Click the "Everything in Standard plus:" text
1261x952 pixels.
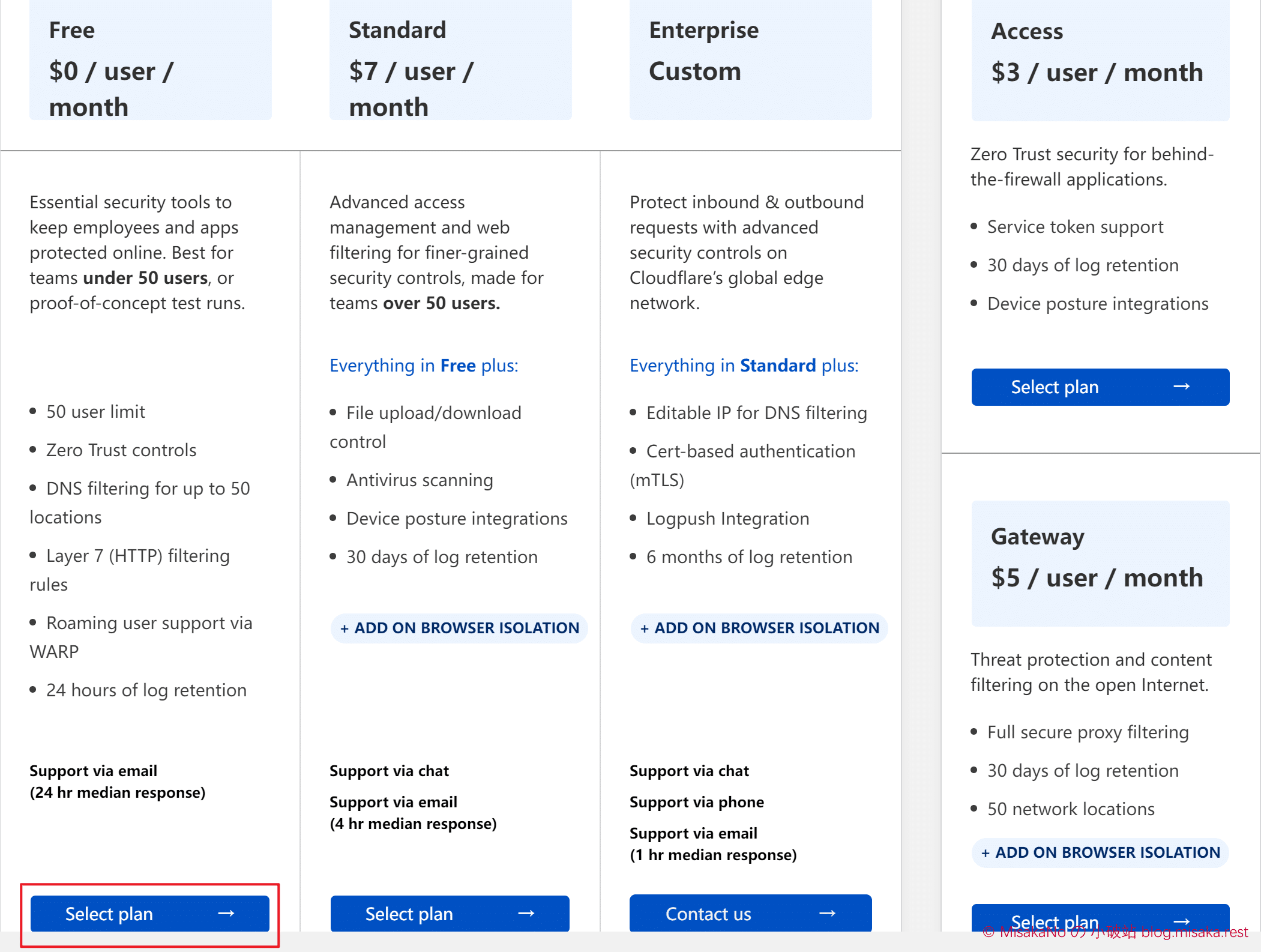point(744,366)
